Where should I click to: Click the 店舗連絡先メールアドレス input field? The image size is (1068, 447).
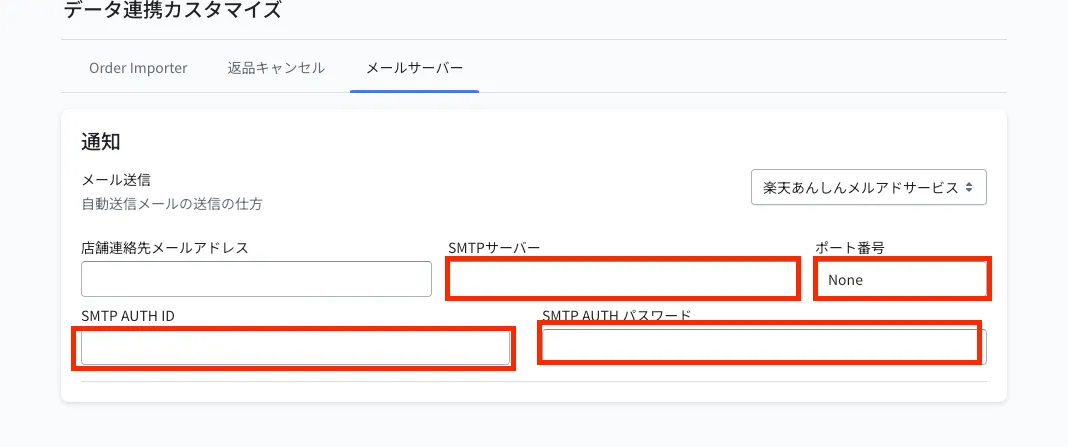click(x=256, y=279)
